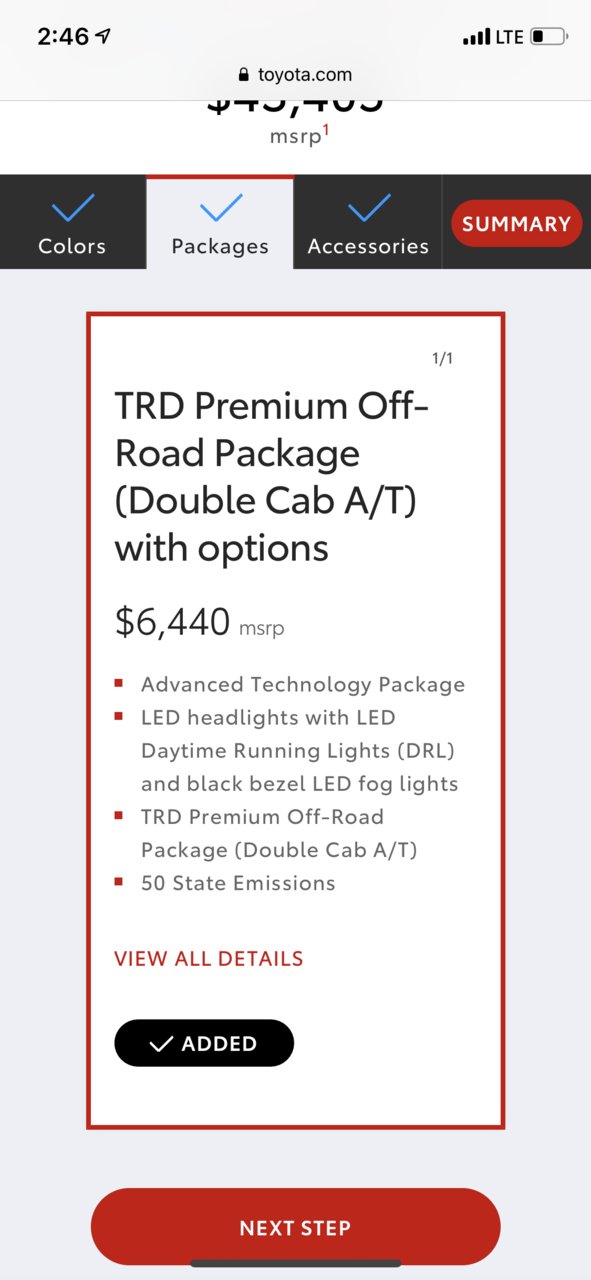Image resolution: width=591 pixels, height=1280 pixels.
Task: Select the TRD Premium Off-Road Package title
Action: coord(272,476)
